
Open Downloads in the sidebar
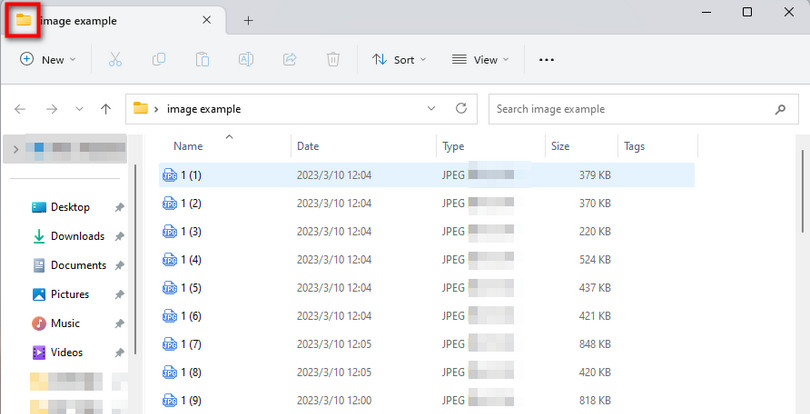(77, 236)
